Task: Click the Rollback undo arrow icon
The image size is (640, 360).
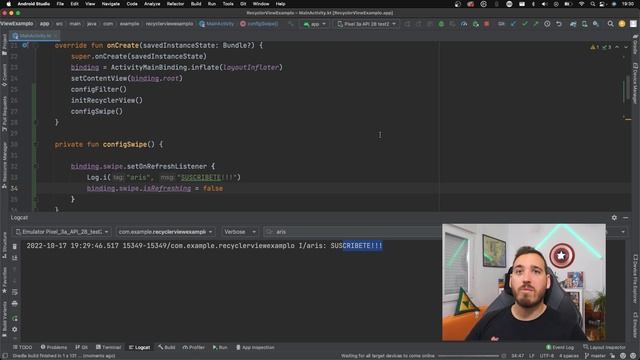Action: coord(559,24)
